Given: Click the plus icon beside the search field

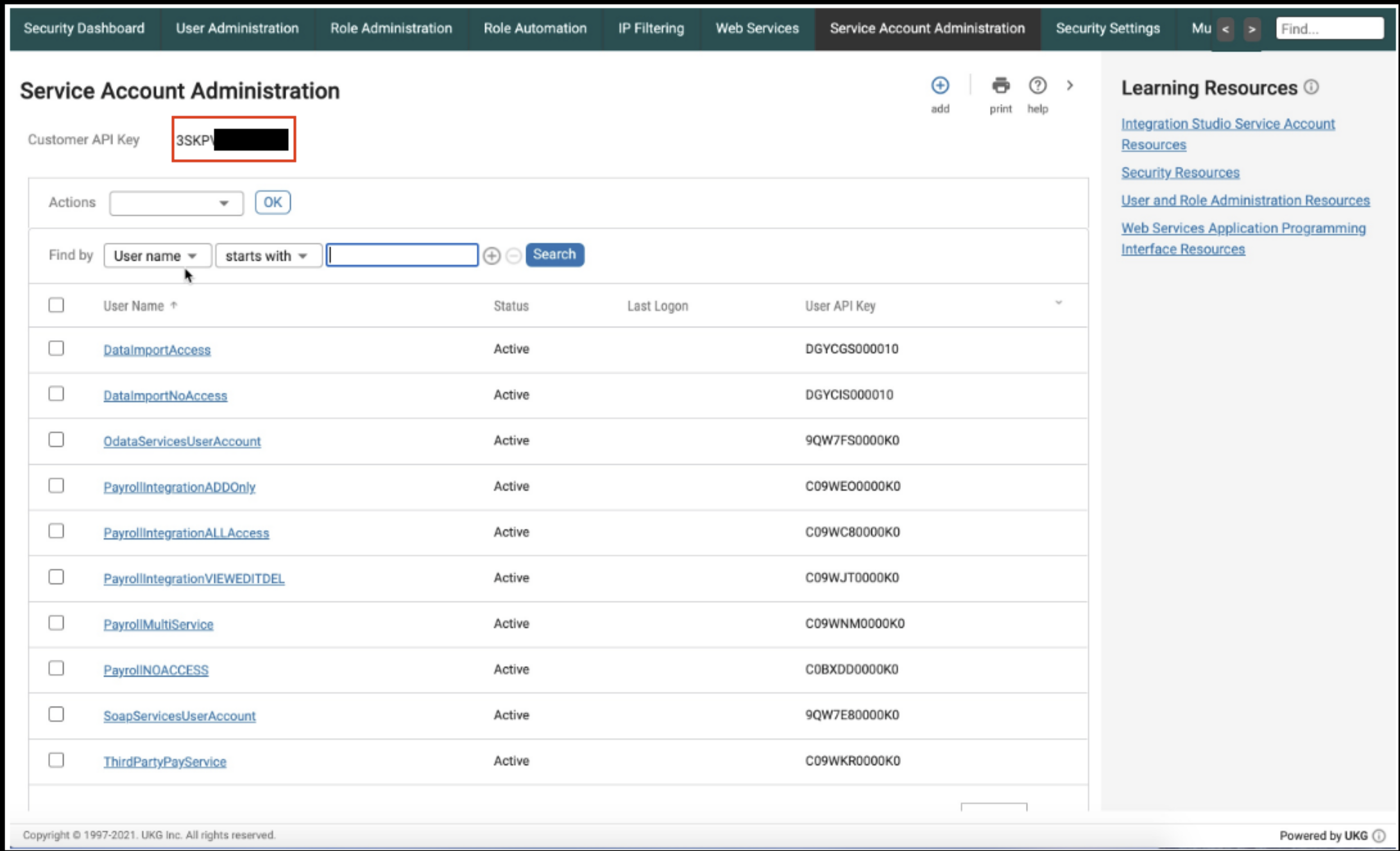Looking at the screenshot, I should point(493,255).
